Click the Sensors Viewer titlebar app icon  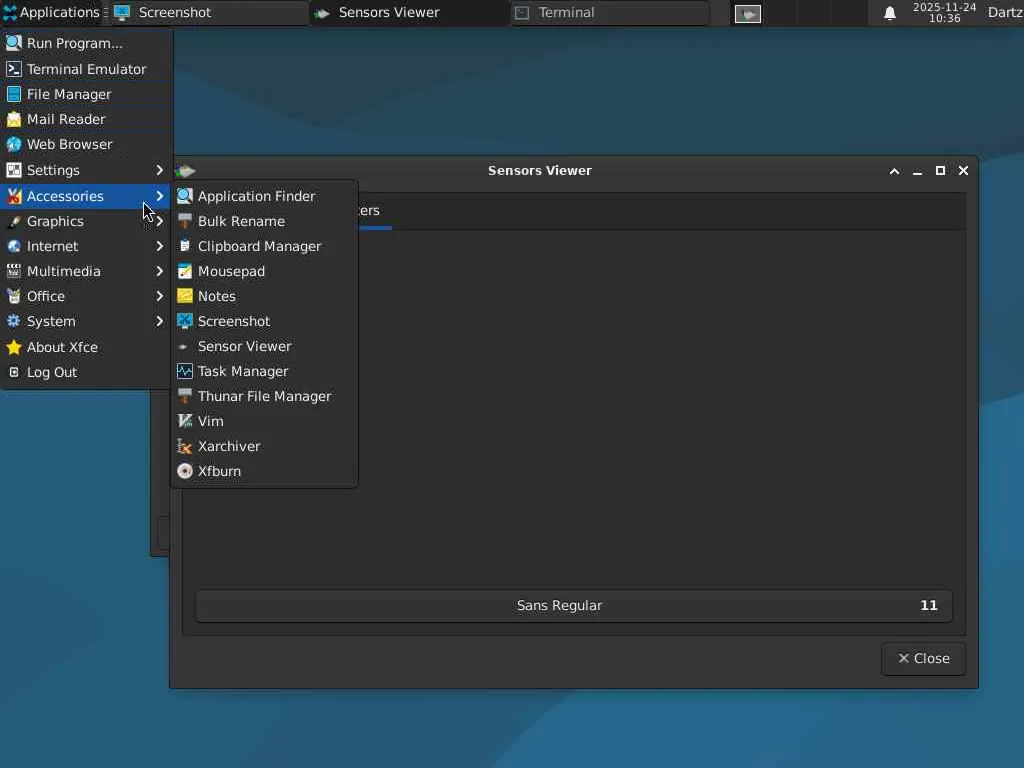coord(186,170)
